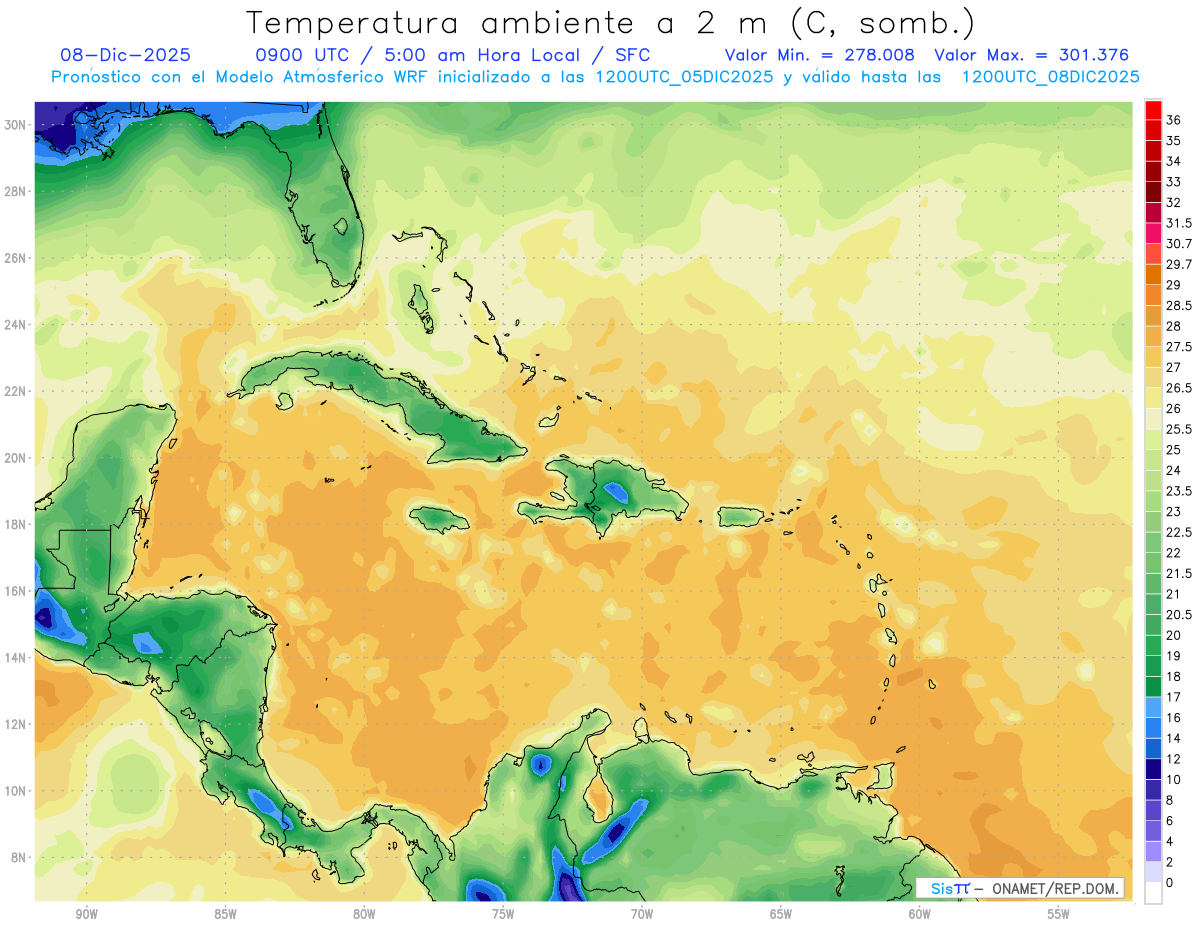
Task: Click the "0" value on the color scale
Action: (1170, 883)
